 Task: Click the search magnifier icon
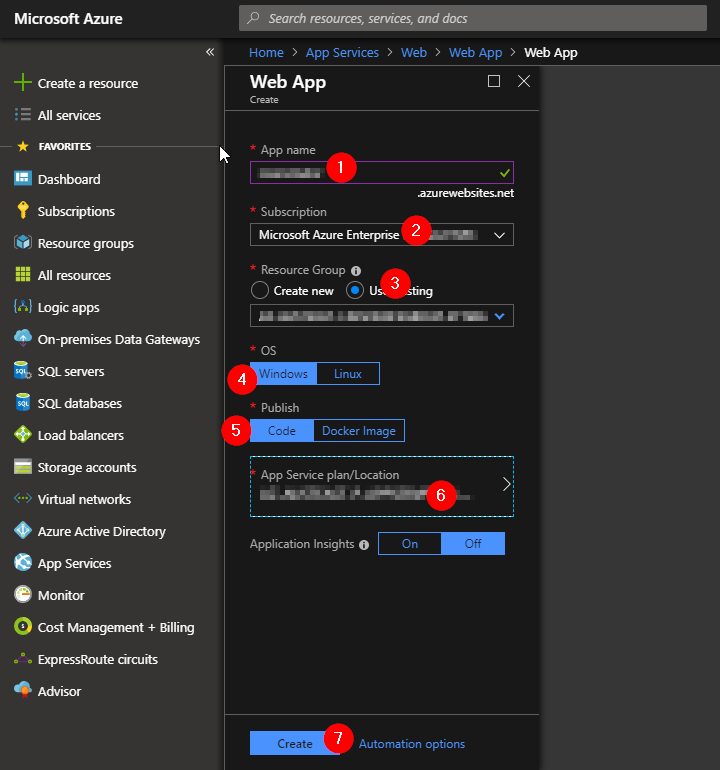click(x=253, y=18)
